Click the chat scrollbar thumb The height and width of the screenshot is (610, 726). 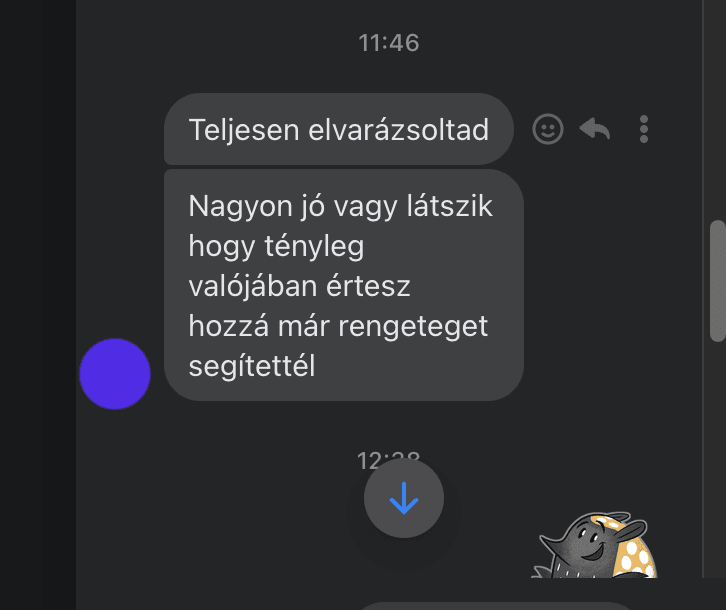pyautogui.click(x=718, y=281)
